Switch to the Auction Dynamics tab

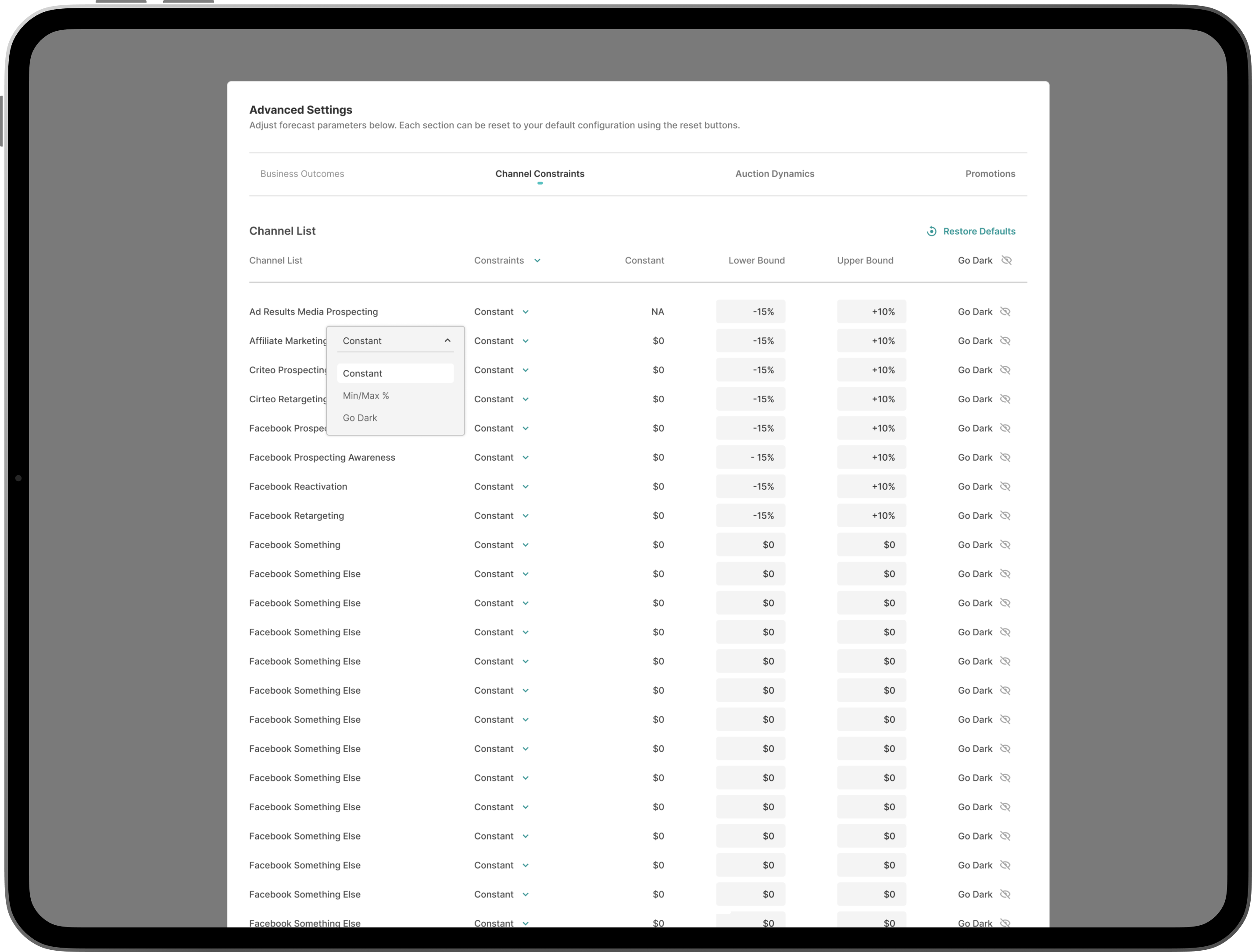pos(774,173)
